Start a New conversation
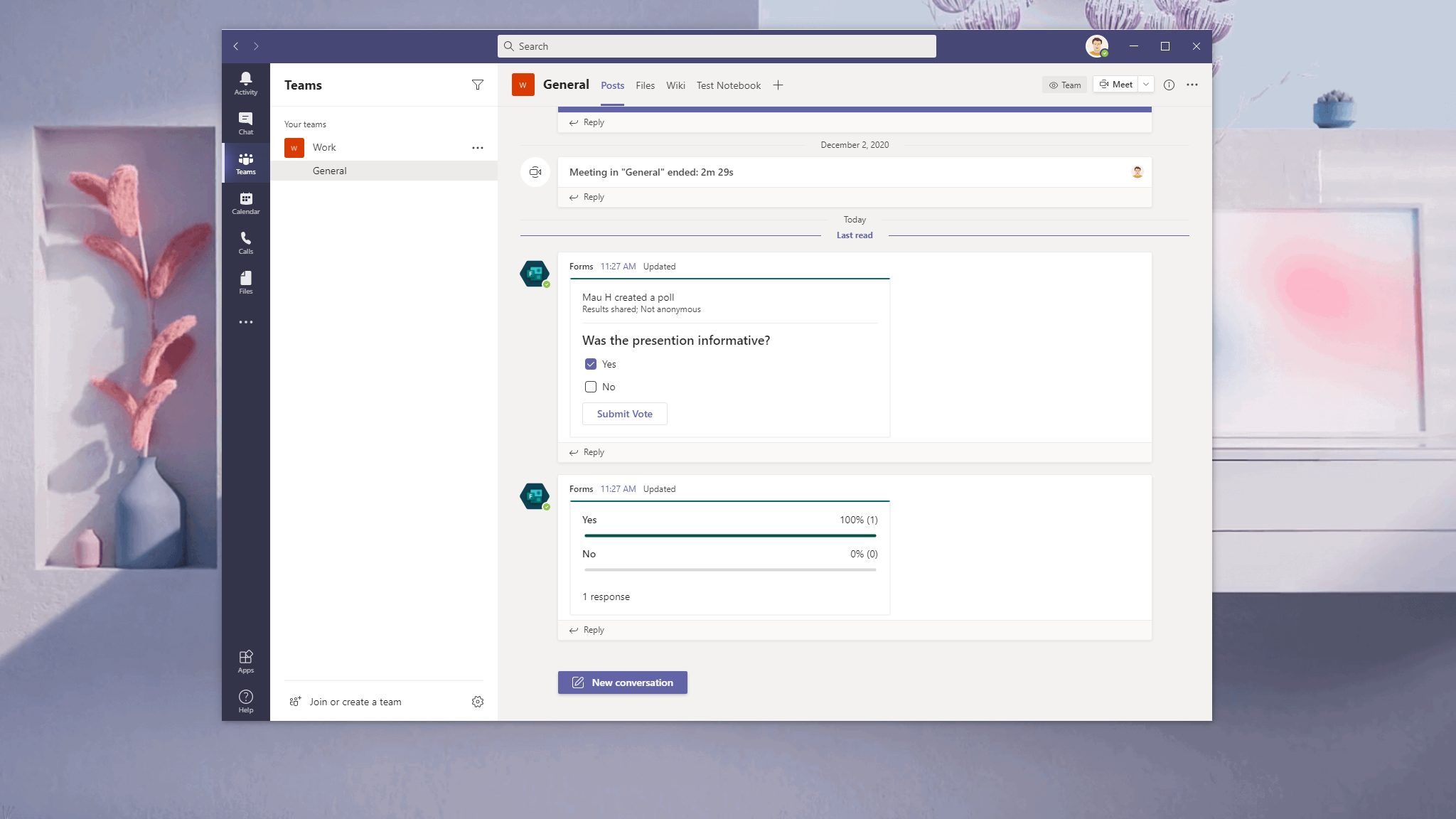Viewport: 1456px width, 819px height. (x=622, y=682)
